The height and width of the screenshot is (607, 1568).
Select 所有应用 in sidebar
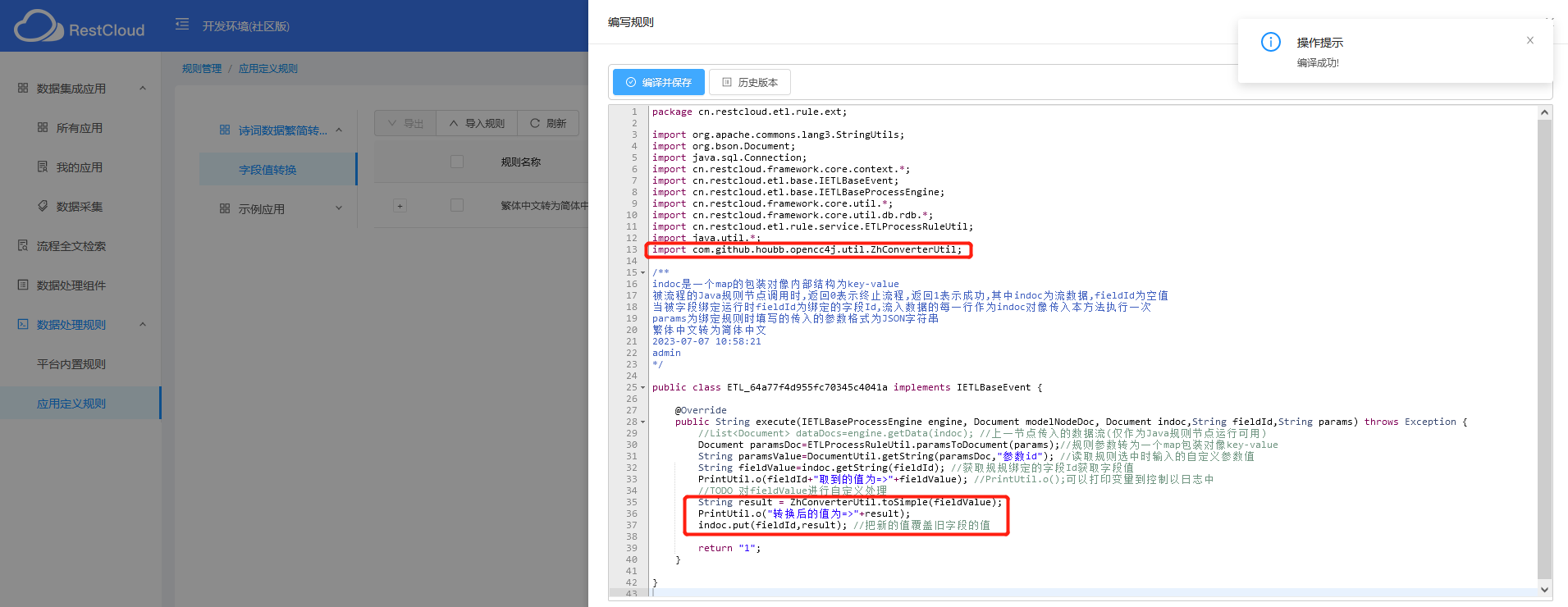click(x=79, y=128)
